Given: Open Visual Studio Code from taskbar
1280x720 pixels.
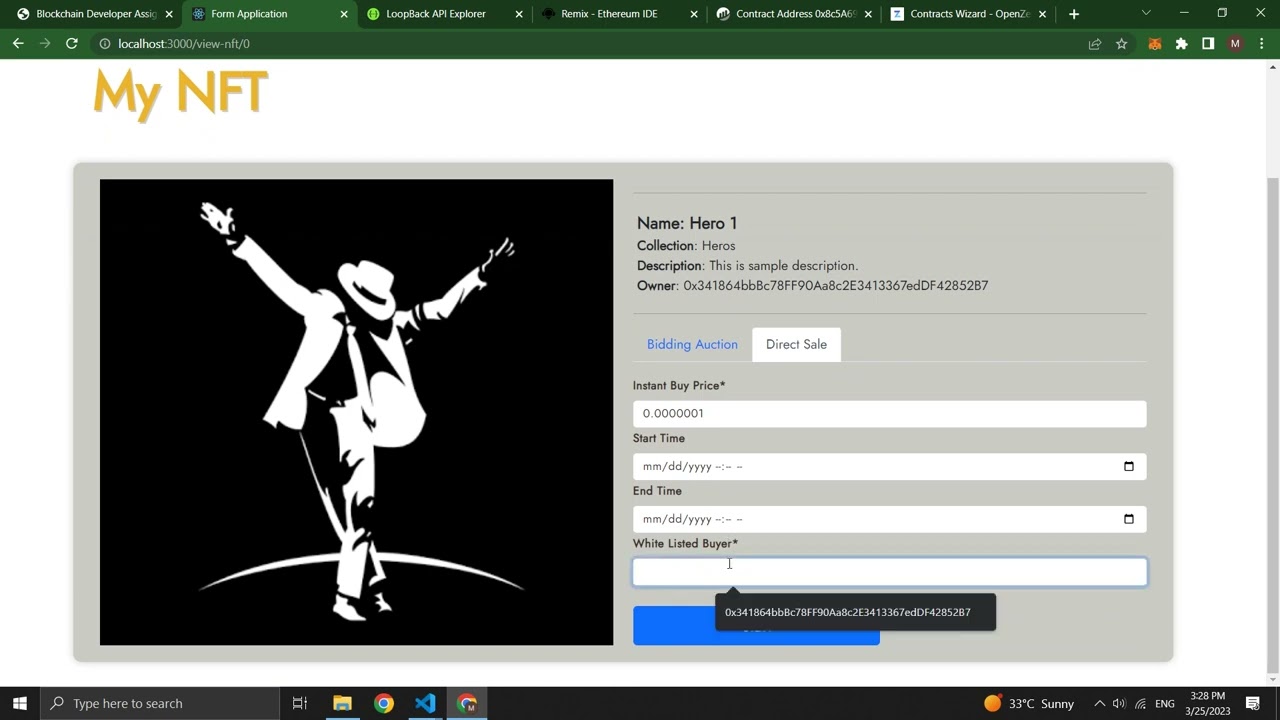Looking at the screenshot, I should coord(425,703).
